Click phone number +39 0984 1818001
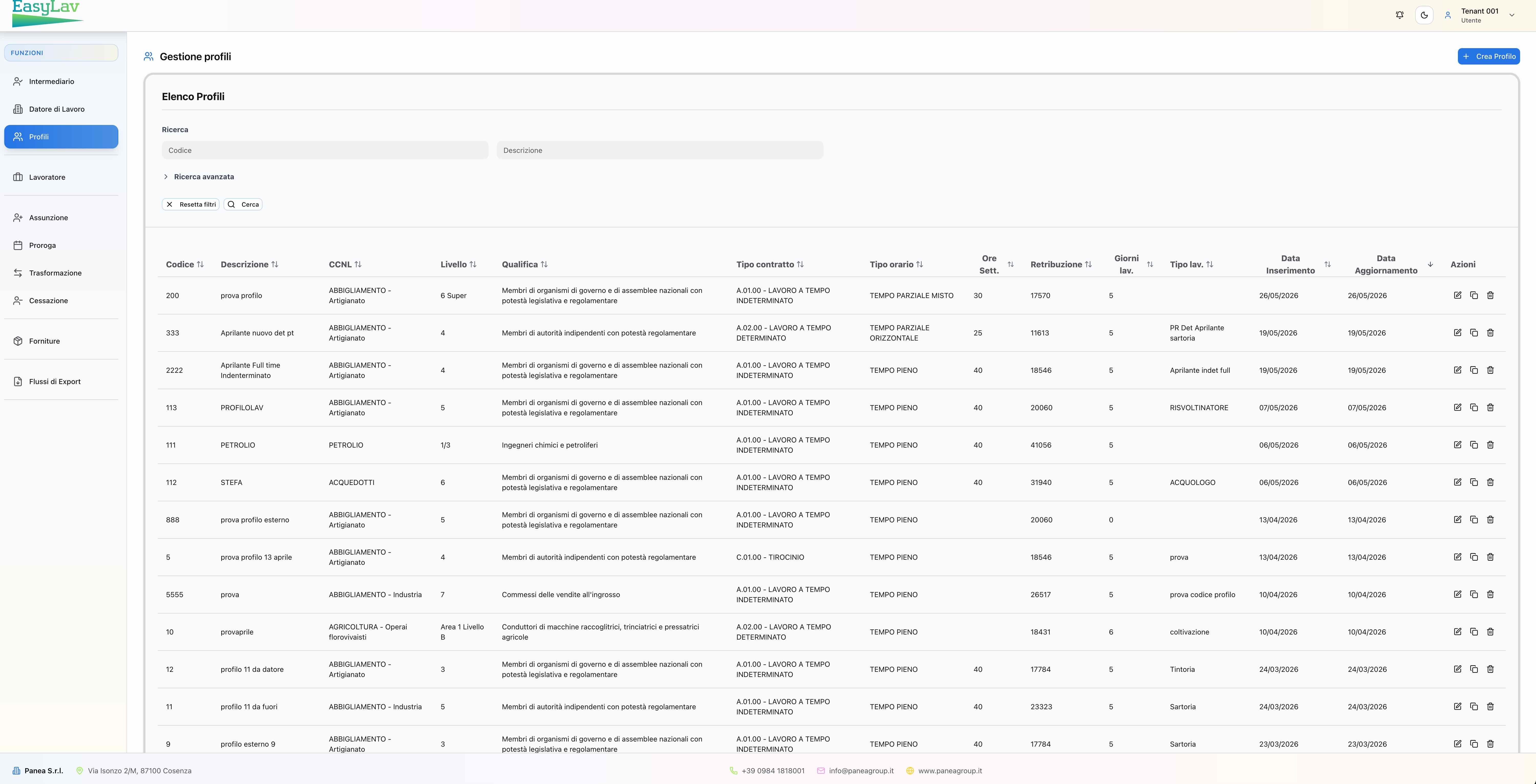 773,771
